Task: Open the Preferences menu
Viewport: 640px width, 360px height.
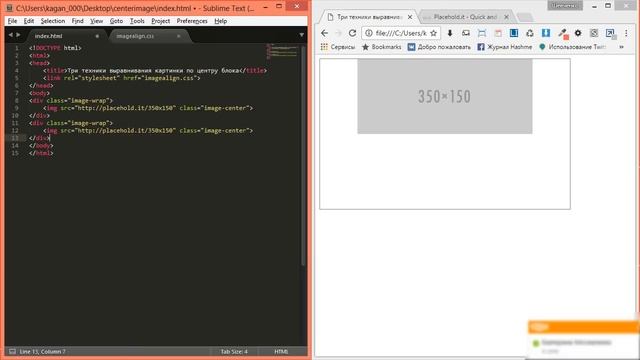Action: pos(192,21)
